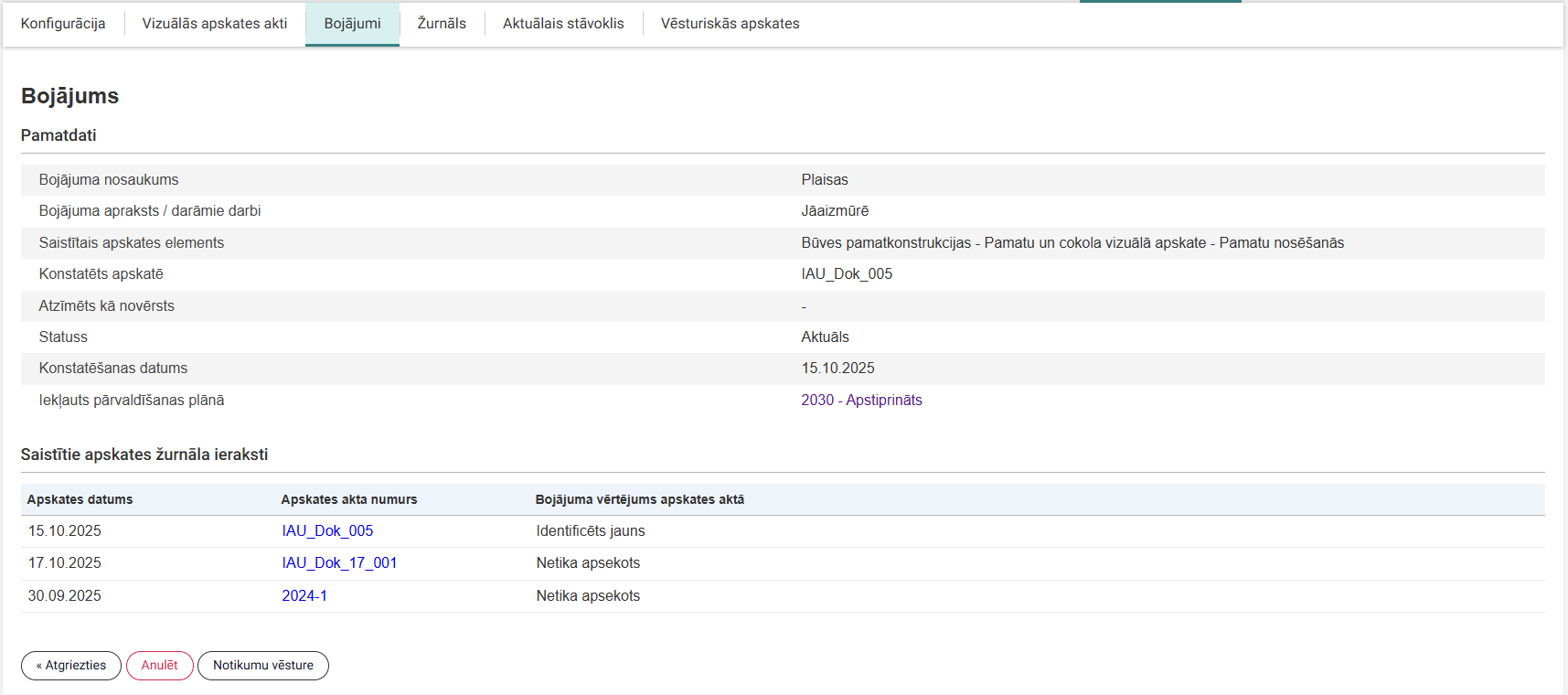Open the 2024-1 inspection act link

click(x=304, y=596)
